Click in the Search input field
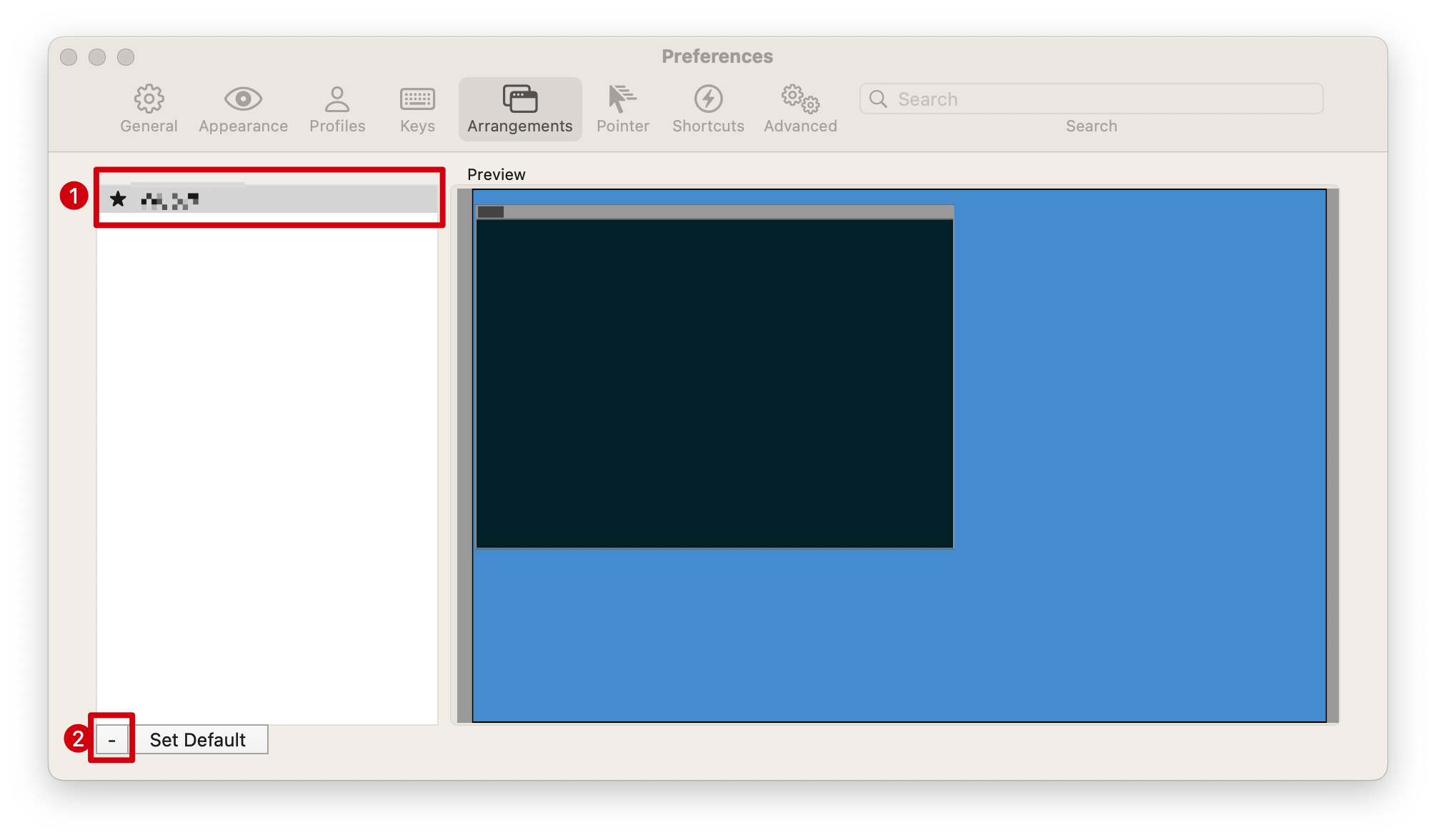1436x840 pixels. point(1092,98)
